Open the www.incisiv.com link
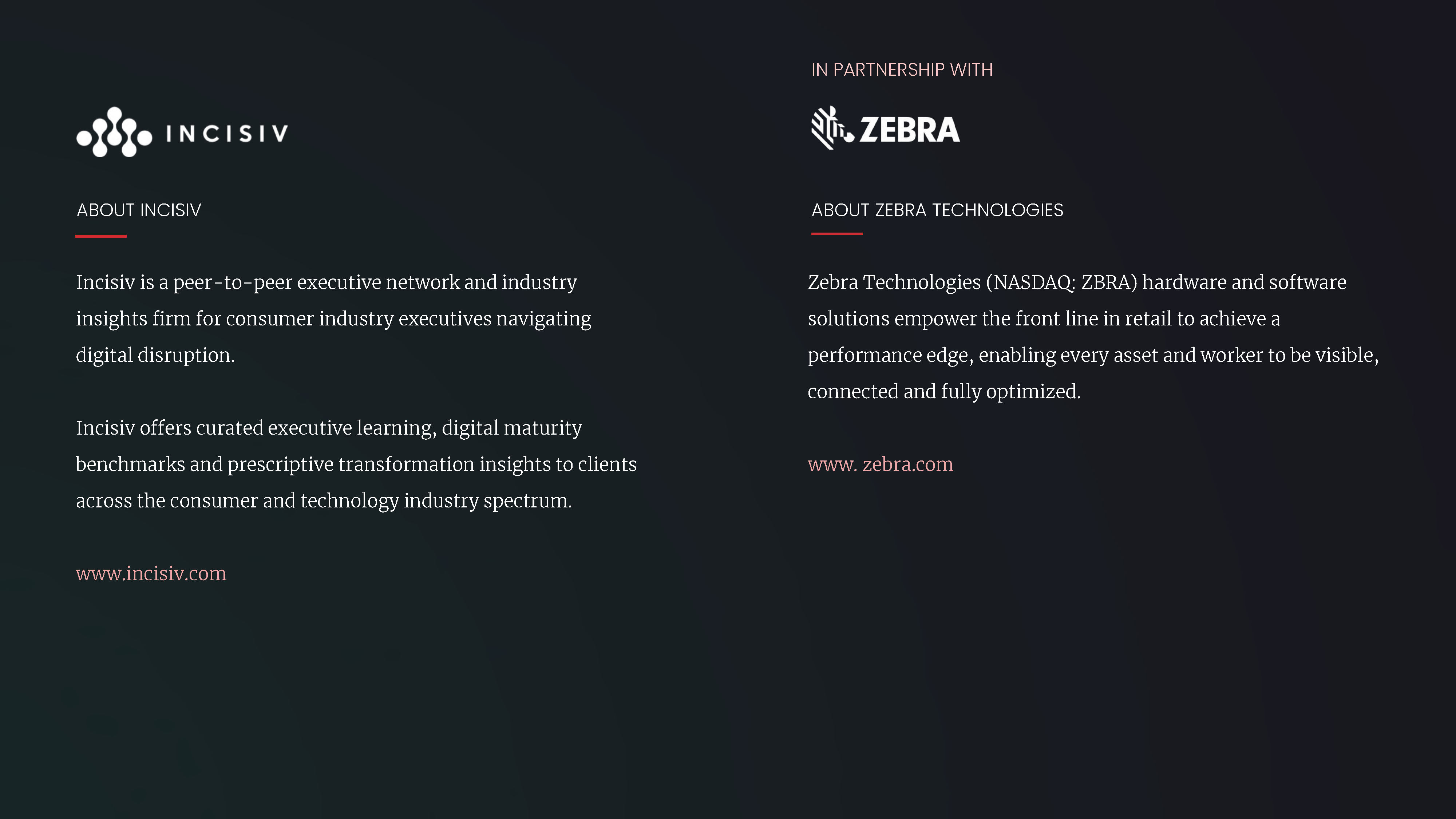1456x819 pixels. [151, 573]
